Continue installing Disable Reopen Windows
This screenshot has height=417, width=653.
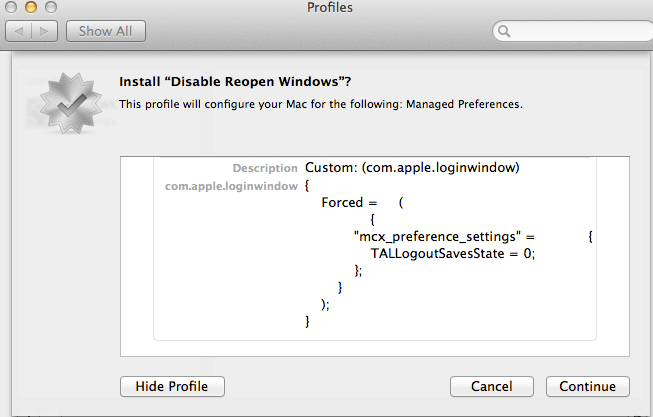(x=588, y=387)
